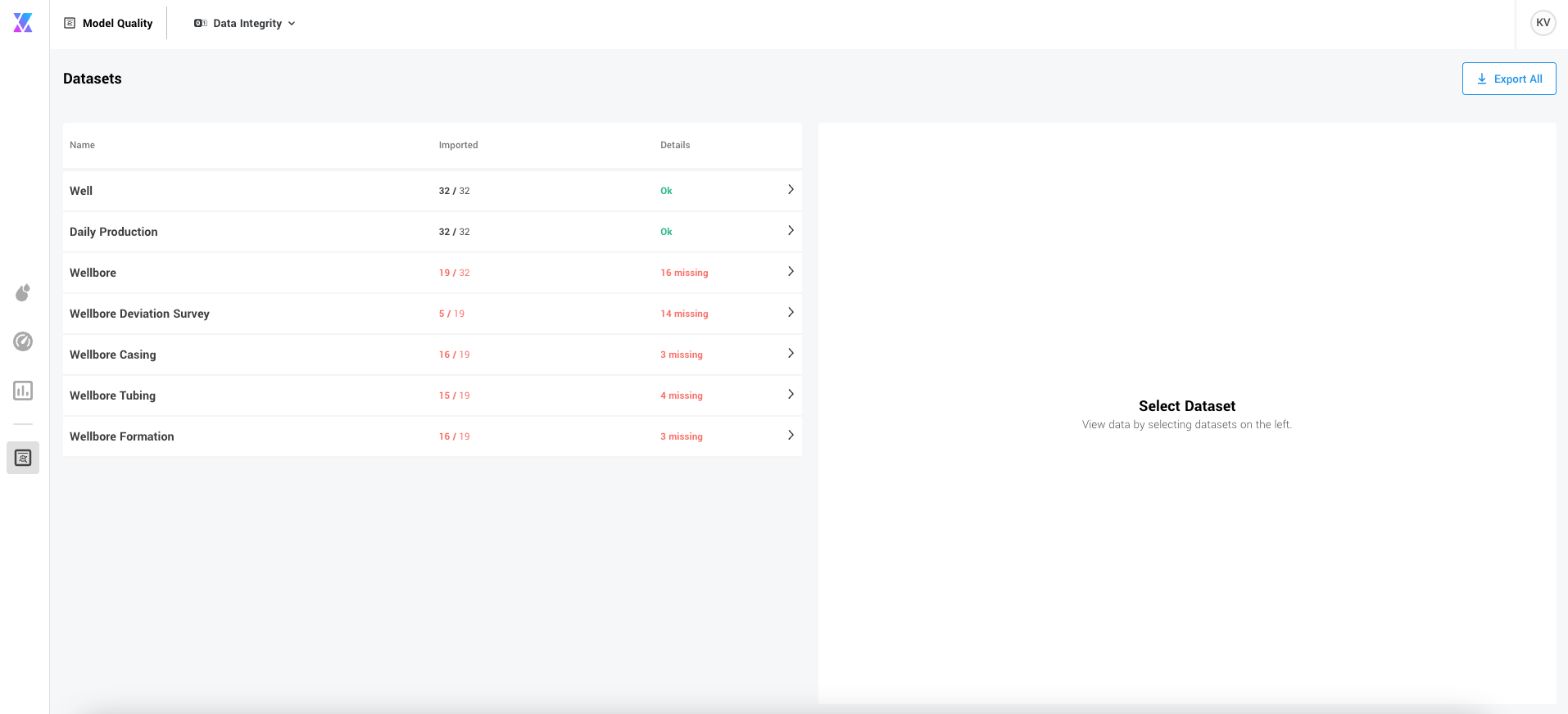Select the Wellbore Deviation Survey name
1568x714 pixels.
click(x=139, y=314)
